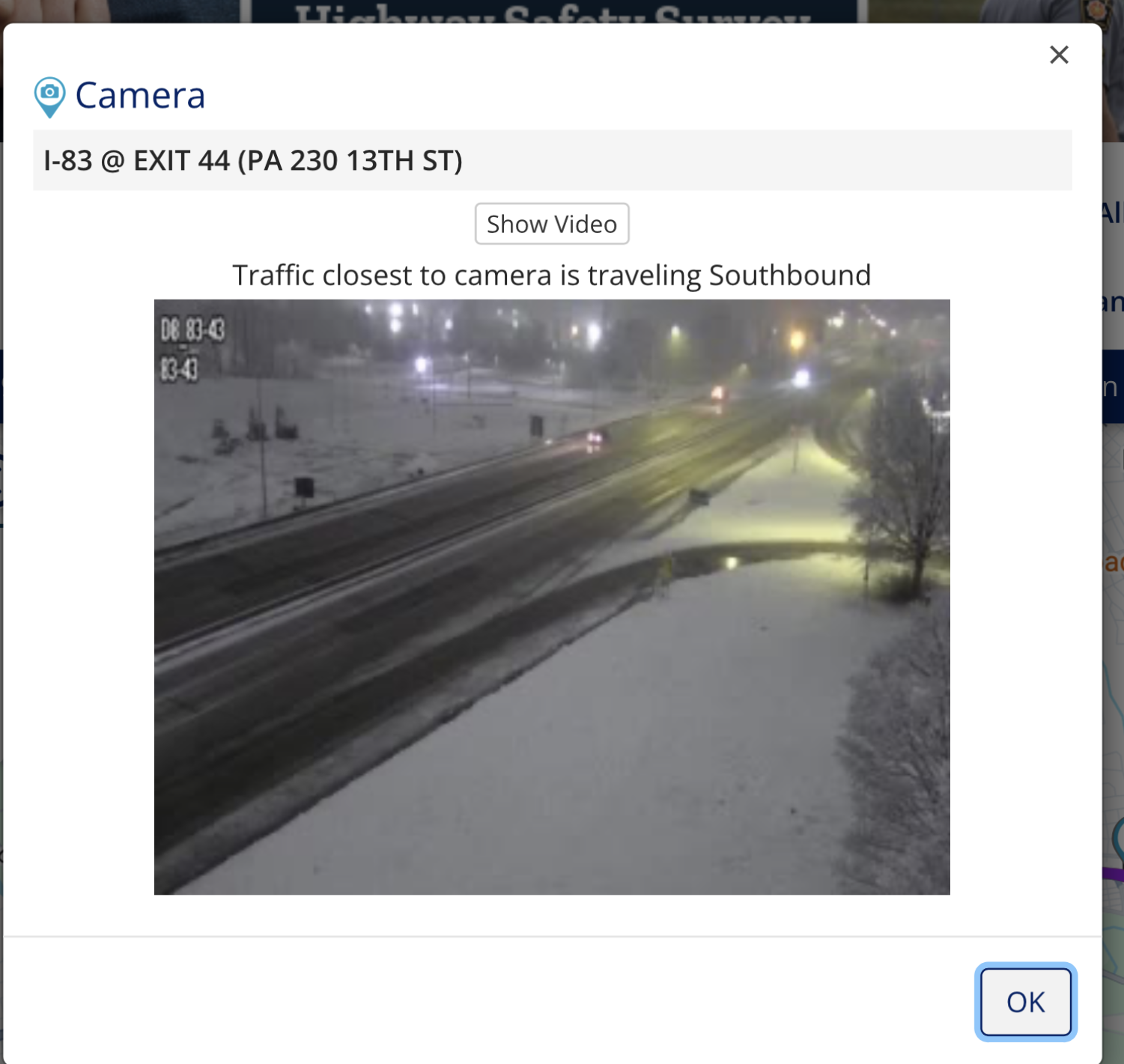Click the D8 83-43 camera ID overlay

tap(192, 329)
